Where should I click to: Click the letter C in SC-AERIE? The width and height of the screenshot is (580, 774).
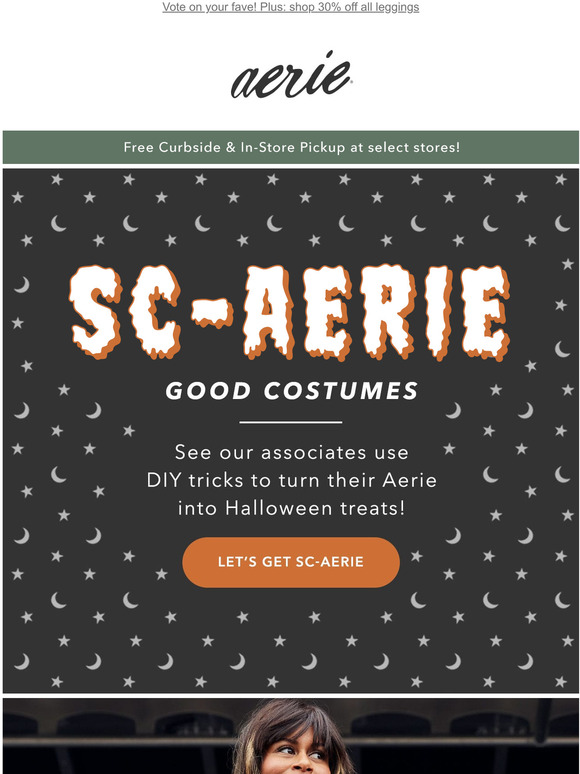[x=156, y=312]
